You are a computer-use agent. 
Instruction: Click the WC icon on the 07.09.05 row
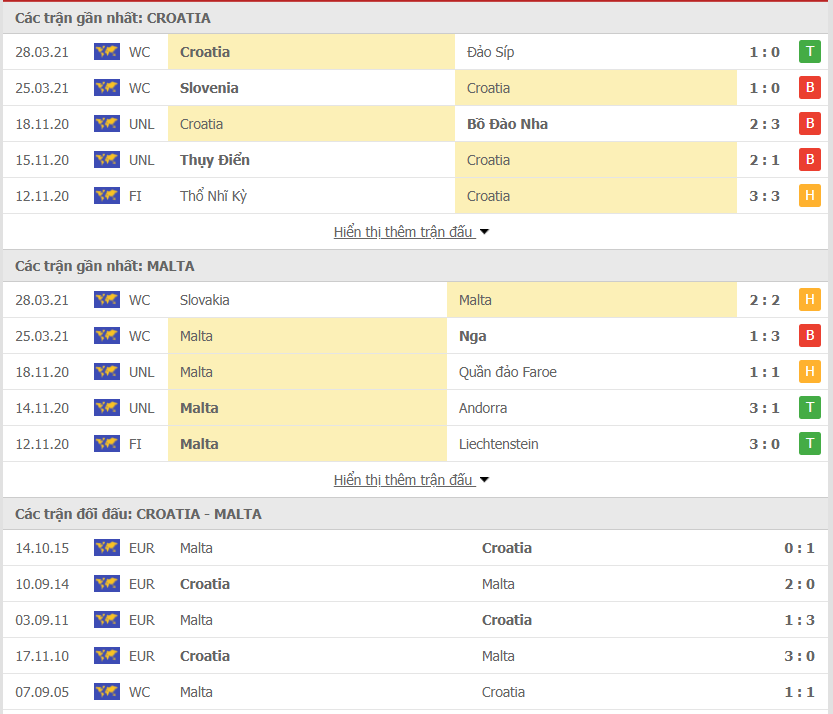coord(106,692)
